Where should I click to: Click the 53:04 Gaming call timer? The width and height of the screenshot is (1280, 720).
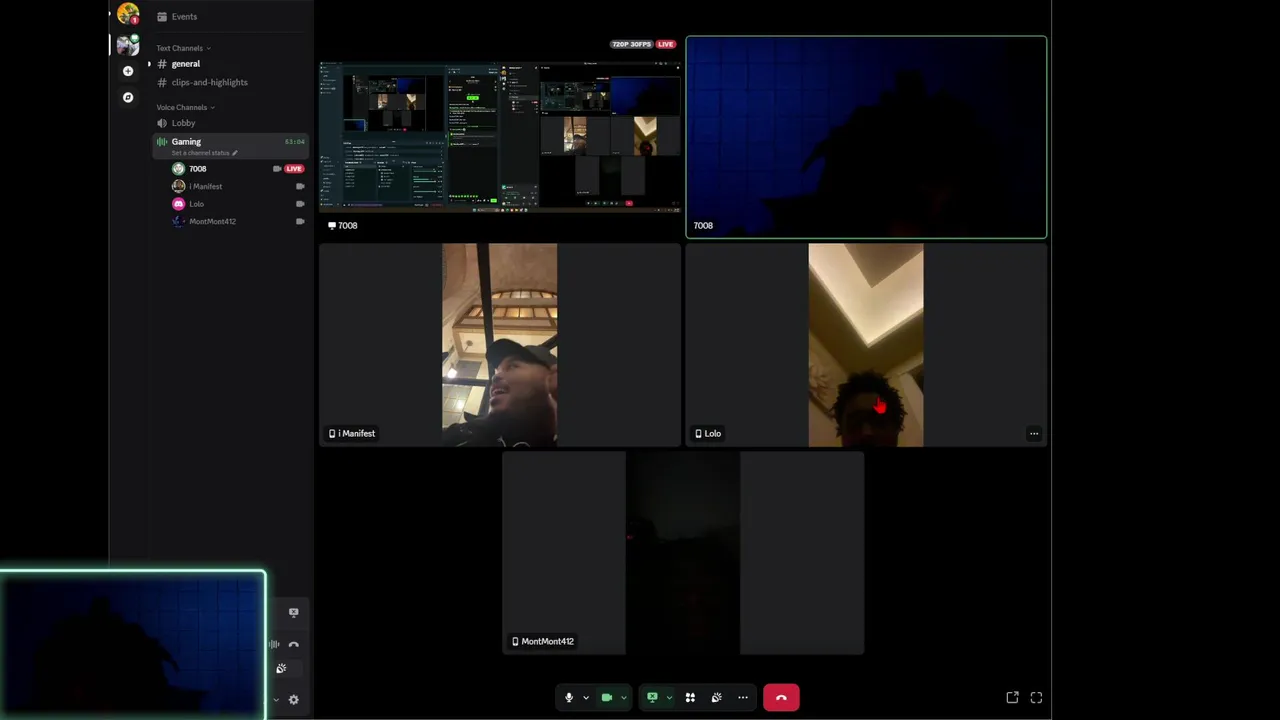[294, 142]
